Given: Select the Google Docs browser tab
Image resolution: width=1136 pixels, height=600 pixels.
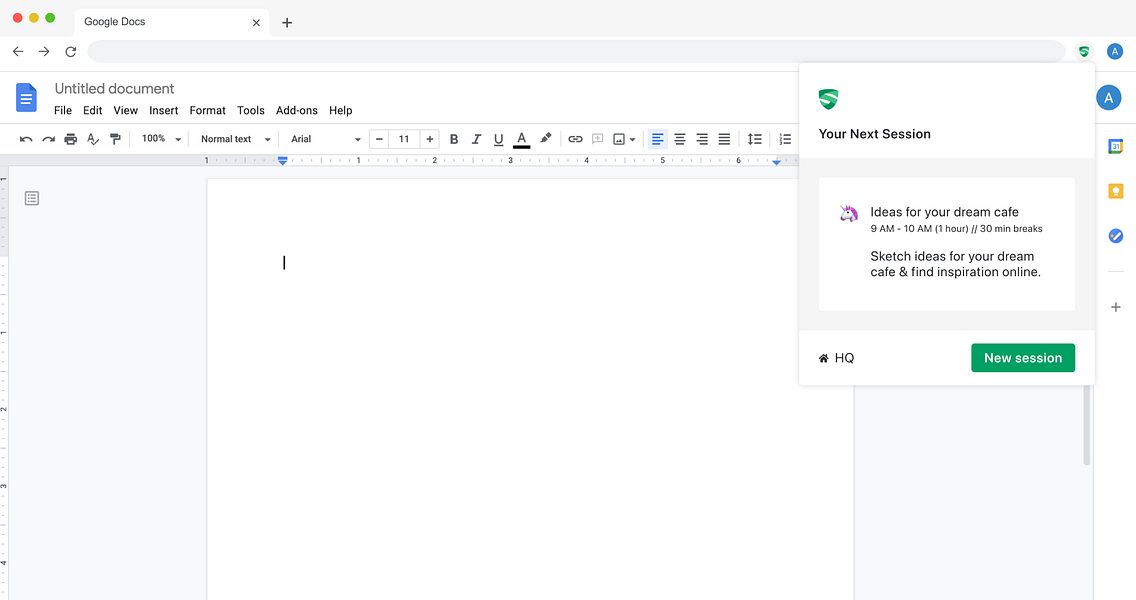Looking at the screenshot, I should point(172,22).
